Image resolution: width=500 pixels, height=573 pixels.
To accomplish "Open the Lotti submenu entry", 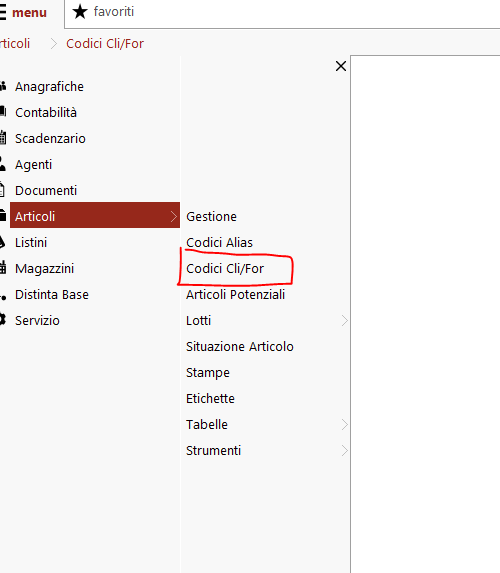I will tap(198, 320).
